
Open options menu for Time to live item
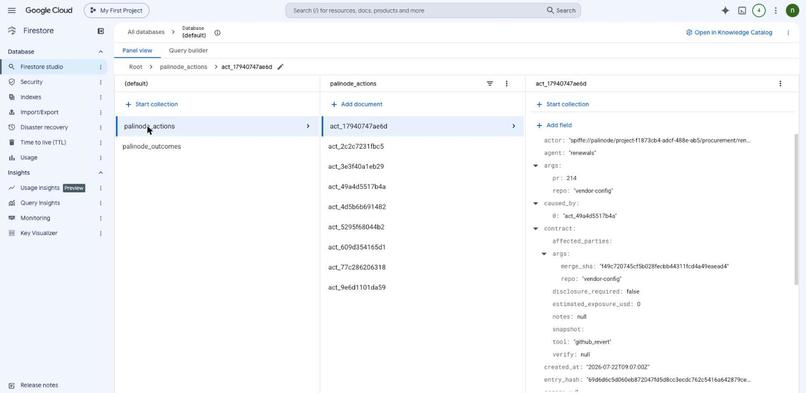[x=100, y=142]
